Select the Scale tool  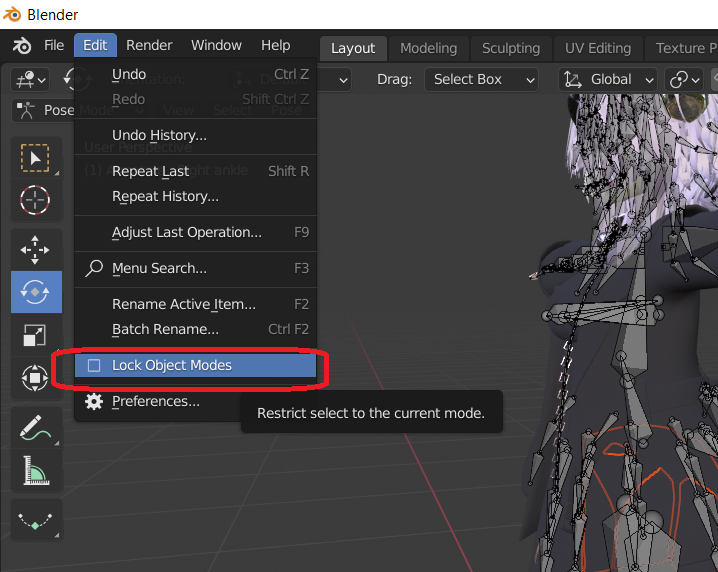pyautogui.click(x=35, y=335)
